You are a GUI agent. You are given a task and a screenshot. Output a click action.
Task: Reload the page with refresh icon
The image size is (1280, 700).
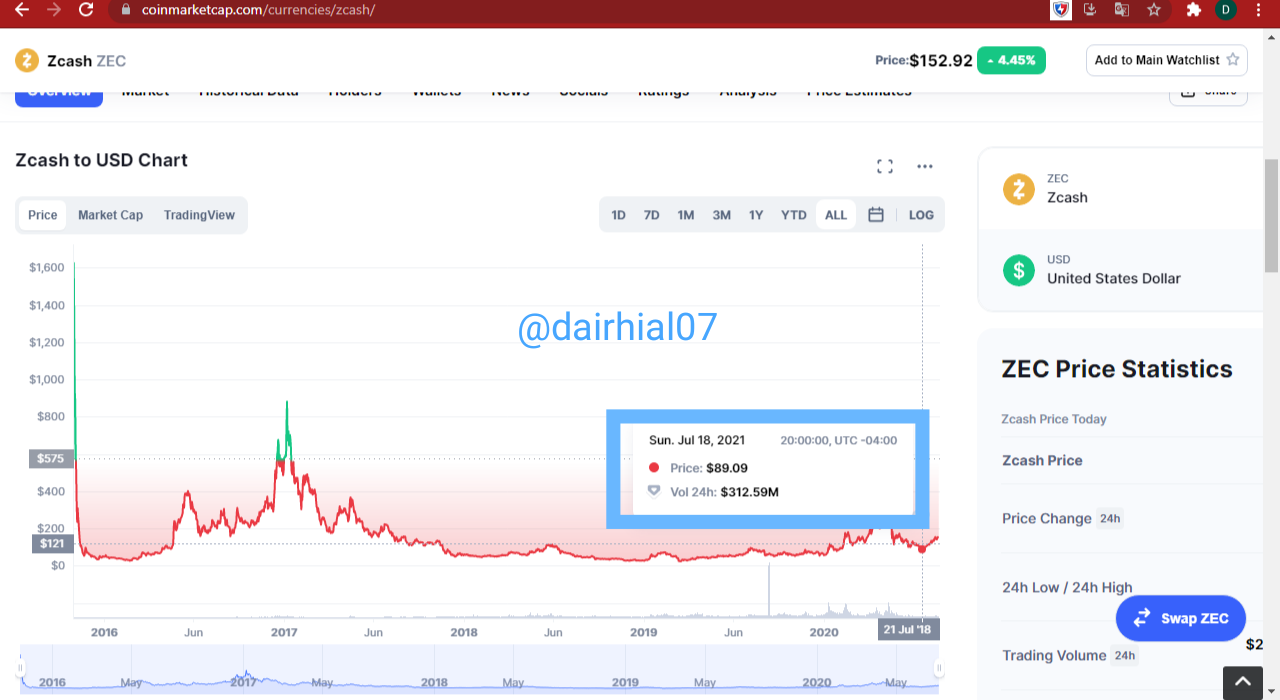86,10
